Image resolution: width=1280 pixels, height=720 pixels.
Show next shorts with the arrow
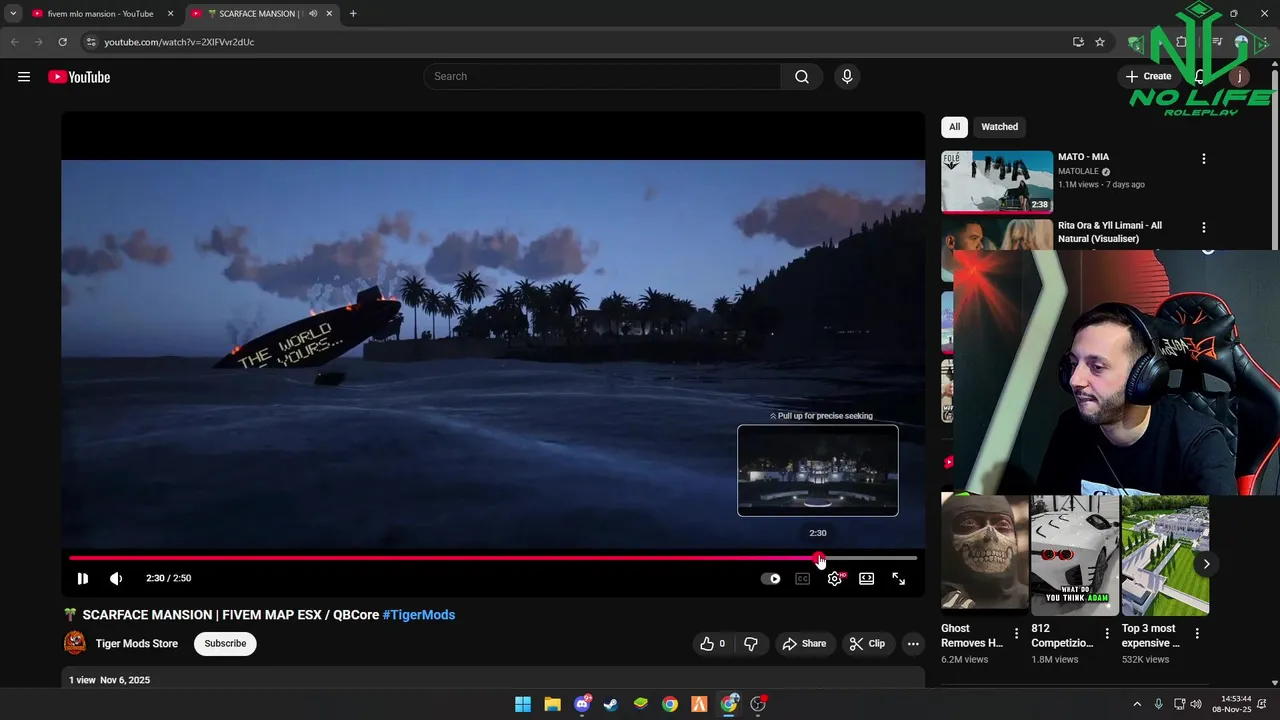point(1206,564)
